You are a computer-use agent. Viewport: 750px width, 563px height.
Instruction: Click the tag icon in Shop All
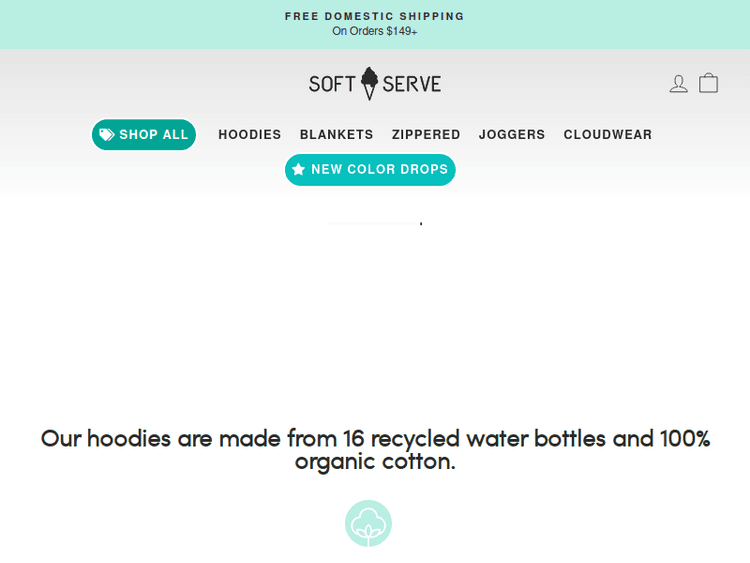coord(107,135)
